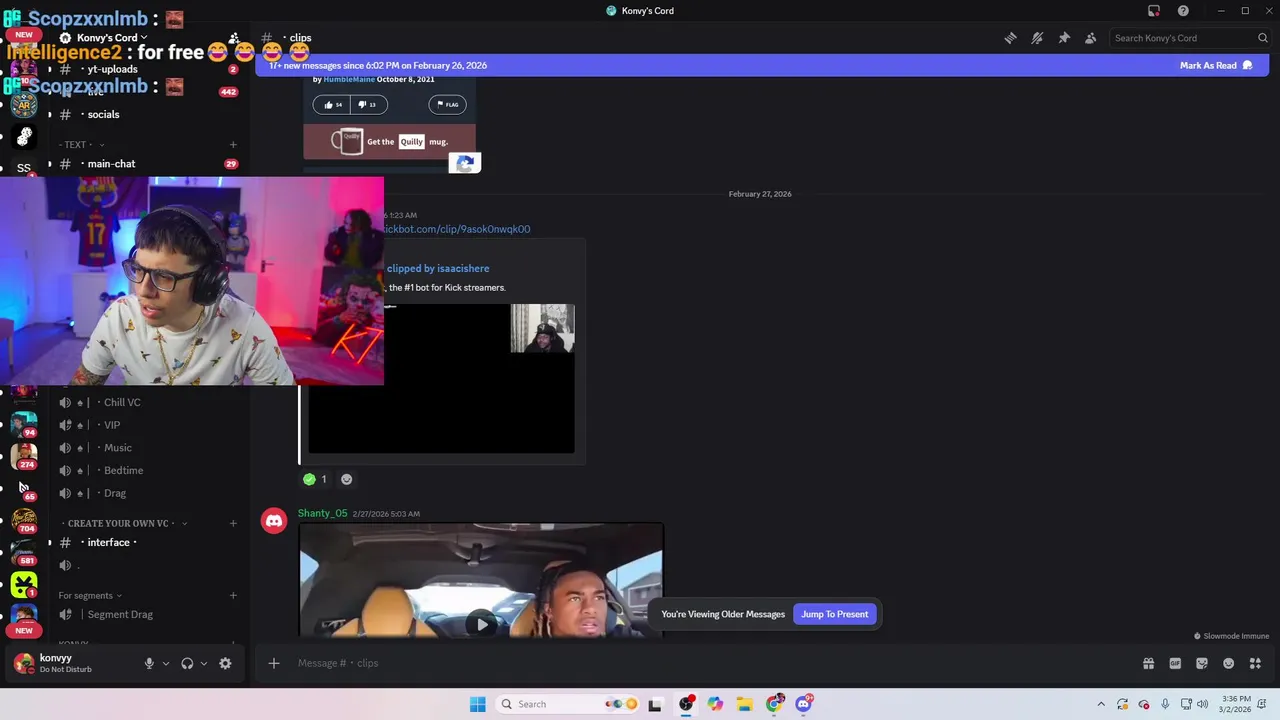1280x720 pixels.
Task: Click HumbleMaine author link
Action: [348, 79]
